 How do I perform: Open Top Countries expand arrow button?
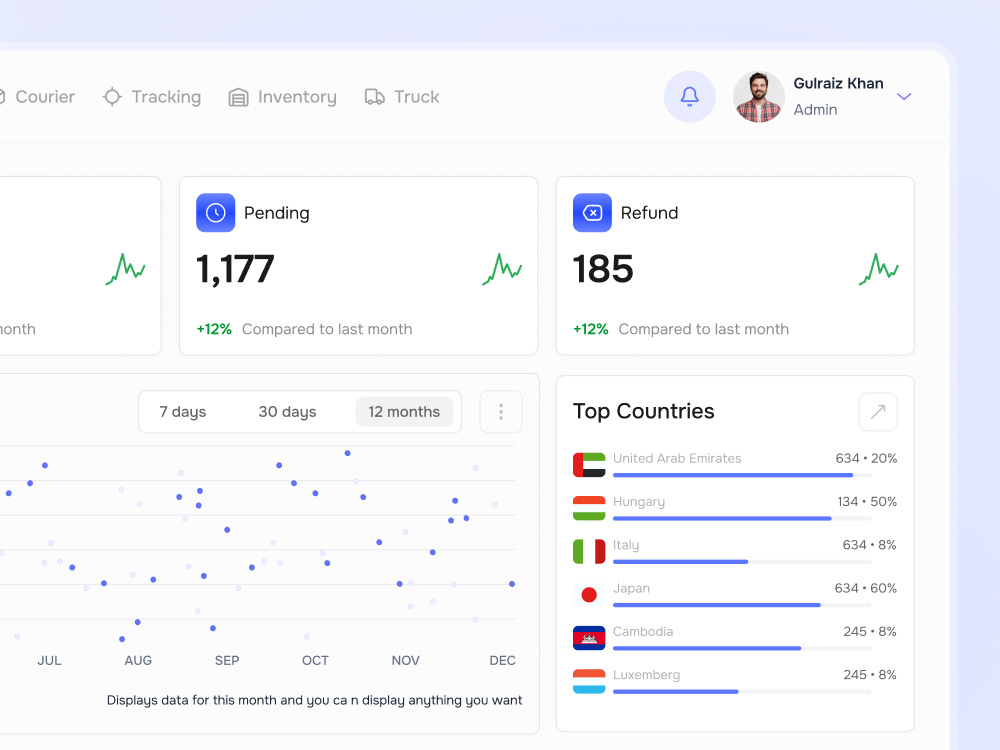pos(878,412)
